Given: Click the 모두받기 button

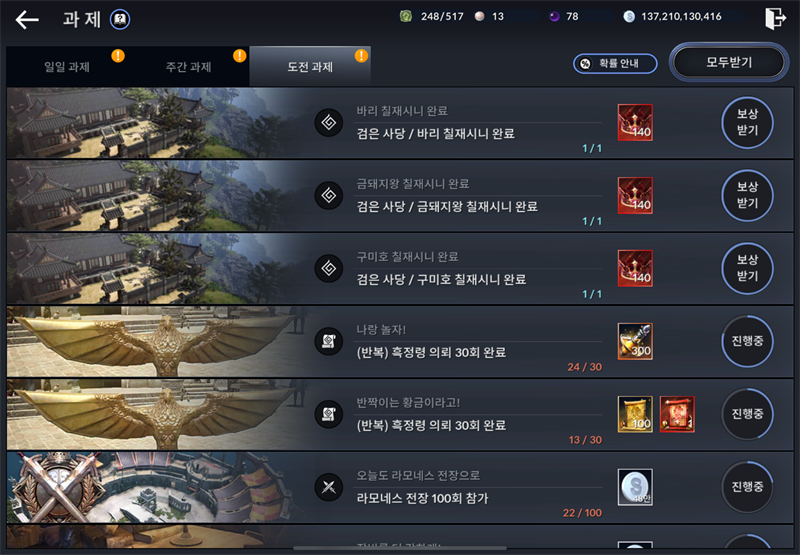Looking at the screenshot, I should [729, 62].
